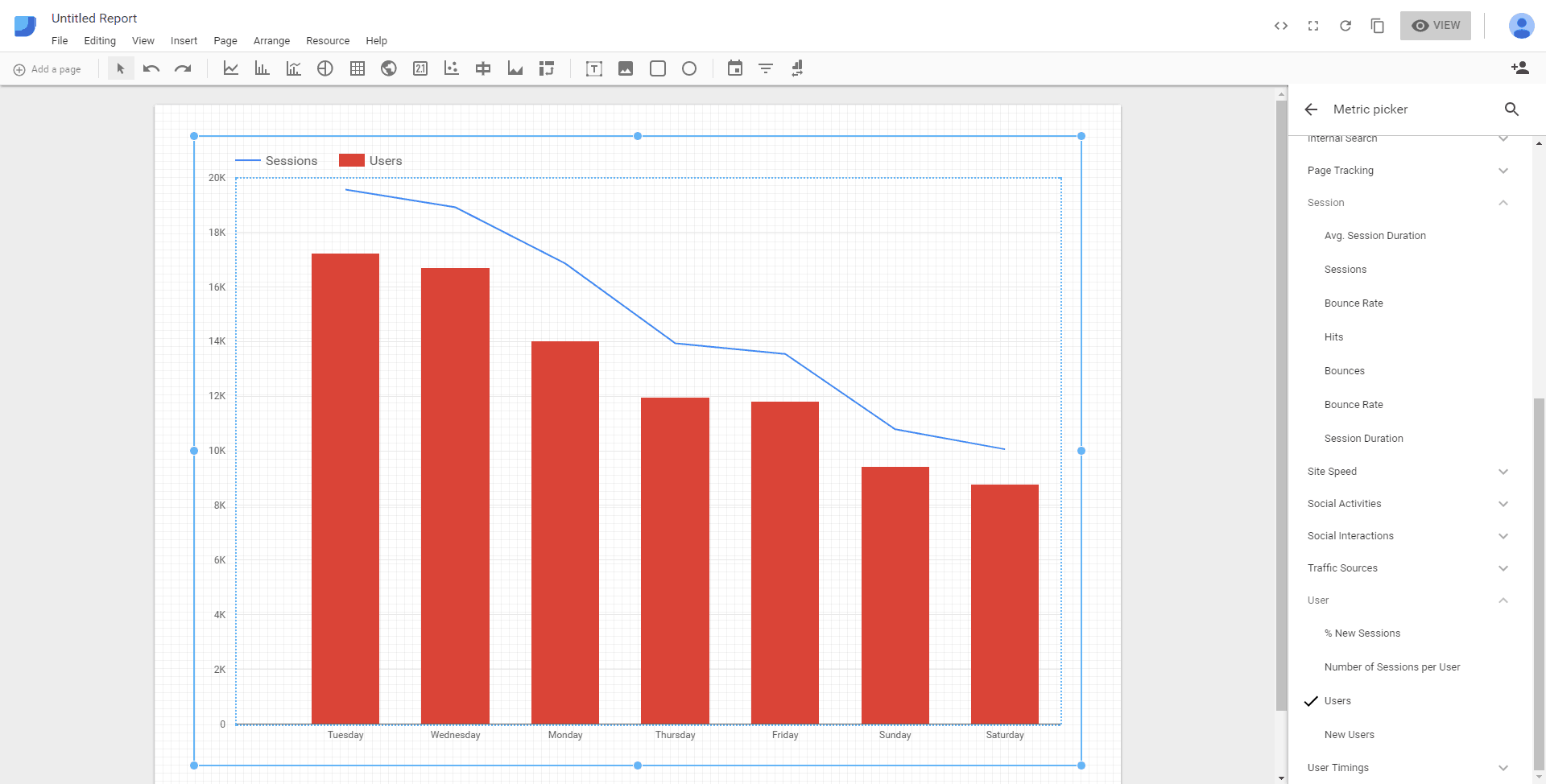Screen dimensions: 1546x784
Task: Collapse the Session metric group
Action: click(x=1503, y=203)
